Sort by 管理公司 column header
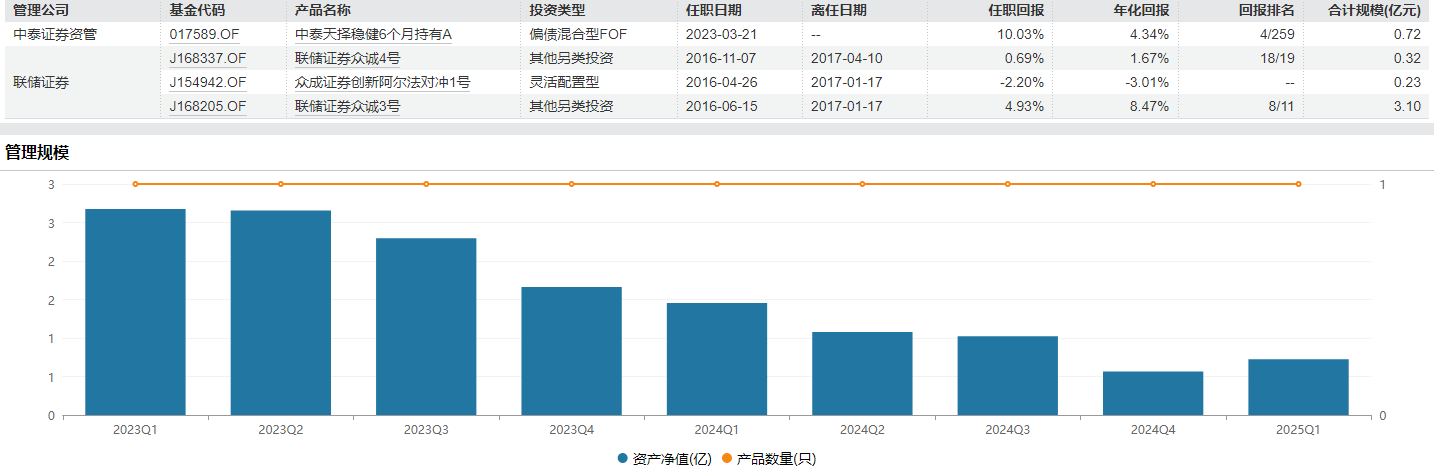This screenshot has height=470, width=1434. [x=40, y=10]
